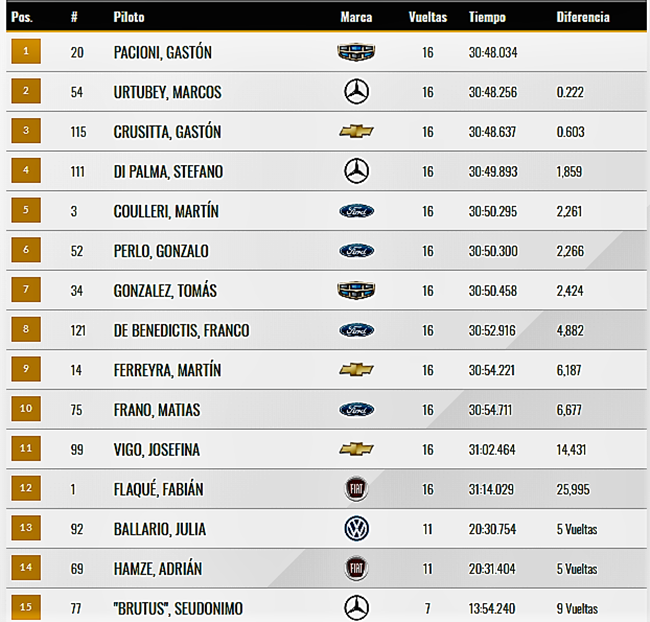The height and width of the screenshot is (622, 650).
Task: Click the position 3 gold badge
Action: (26, 131)
